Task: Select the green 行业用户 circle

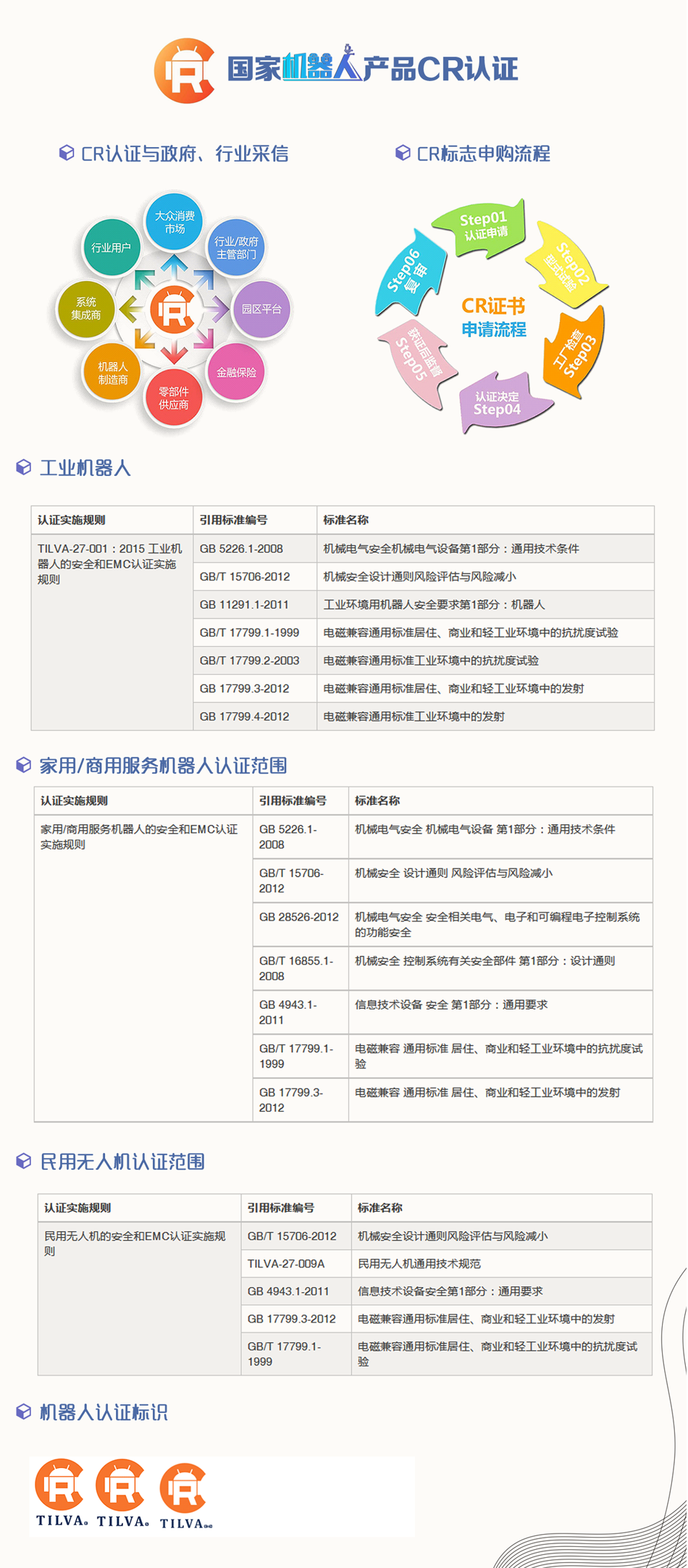Action: [112, 247]
